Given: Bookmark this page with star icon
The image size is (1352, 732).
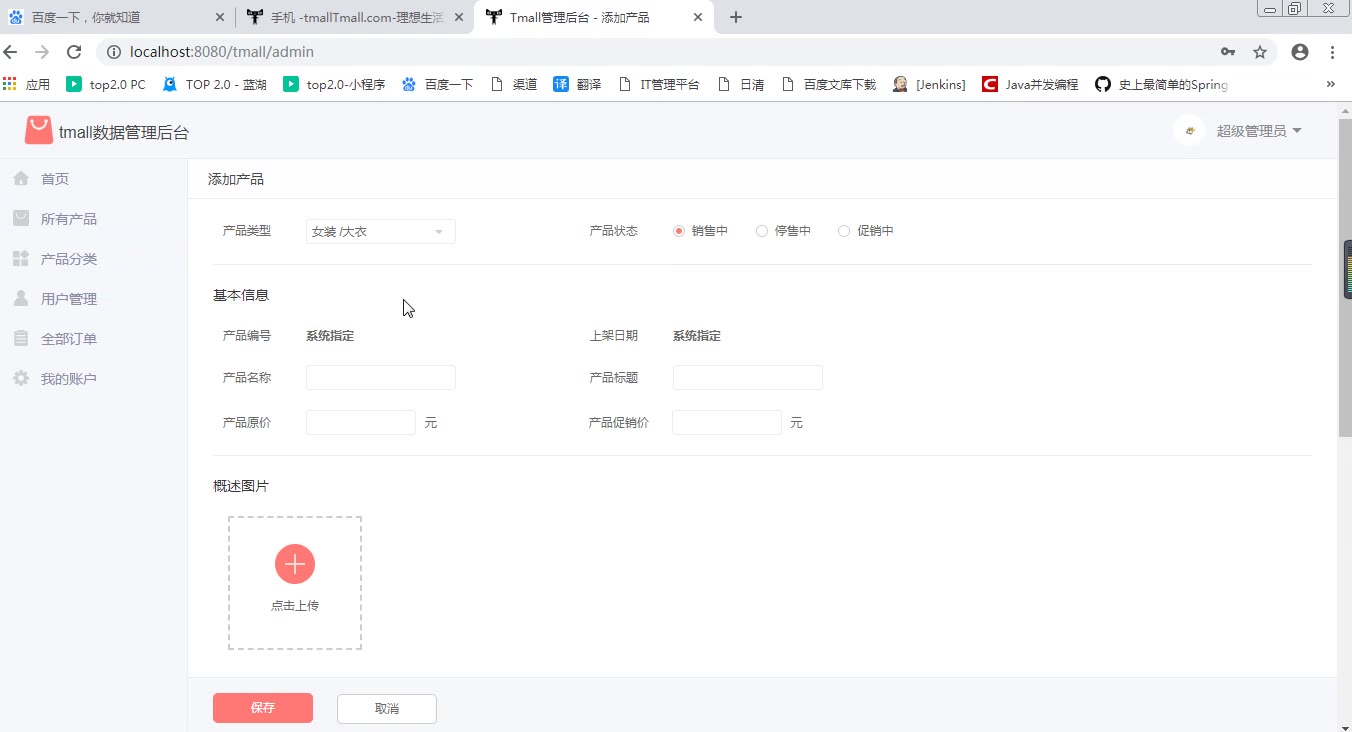Looking at the screenshot, I should [1260, 52].
